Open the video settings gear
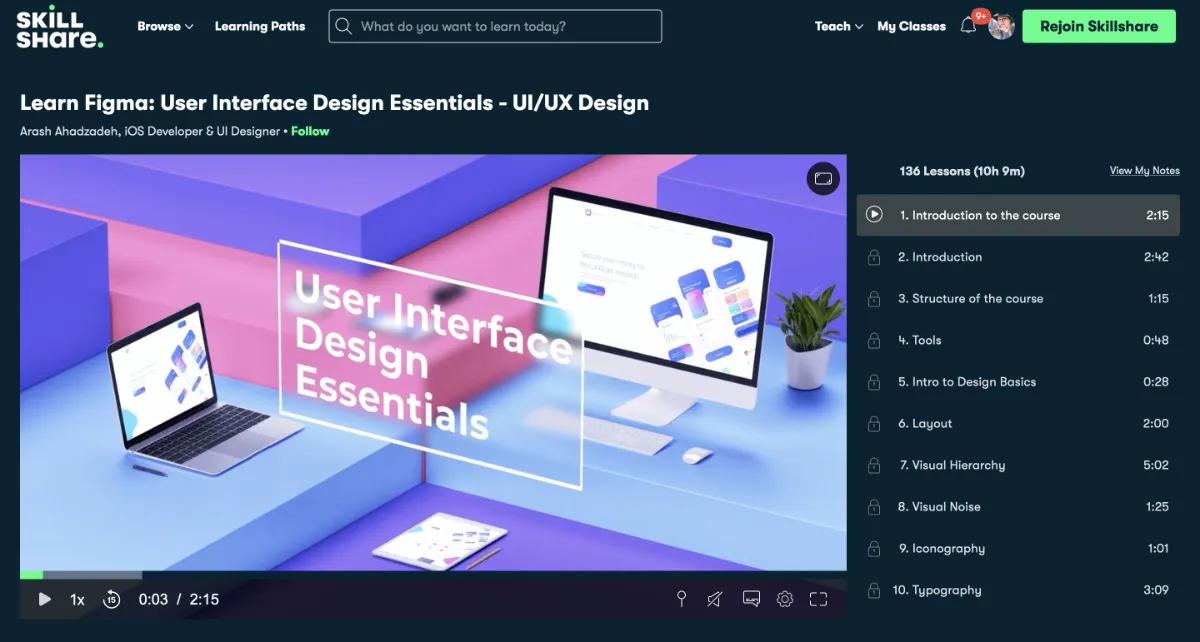 coord(784,598)
